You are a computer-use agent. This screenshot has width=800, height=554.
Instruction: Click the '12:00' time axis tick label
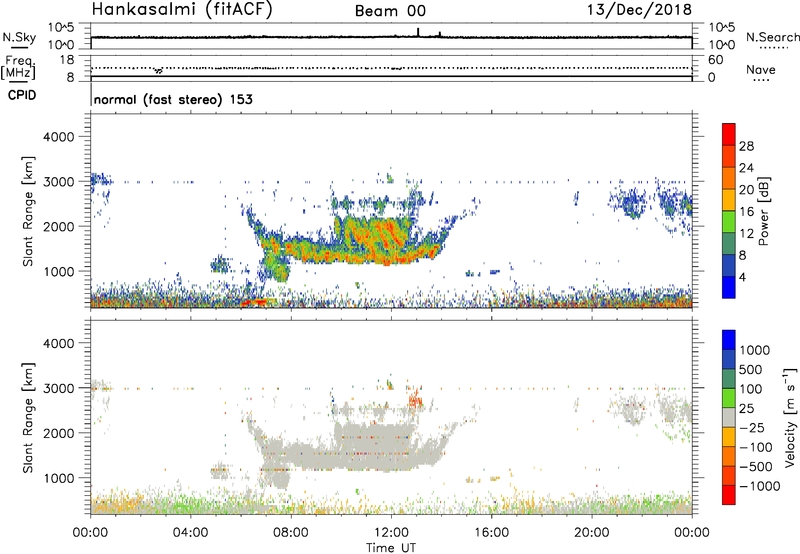(391, 533)
